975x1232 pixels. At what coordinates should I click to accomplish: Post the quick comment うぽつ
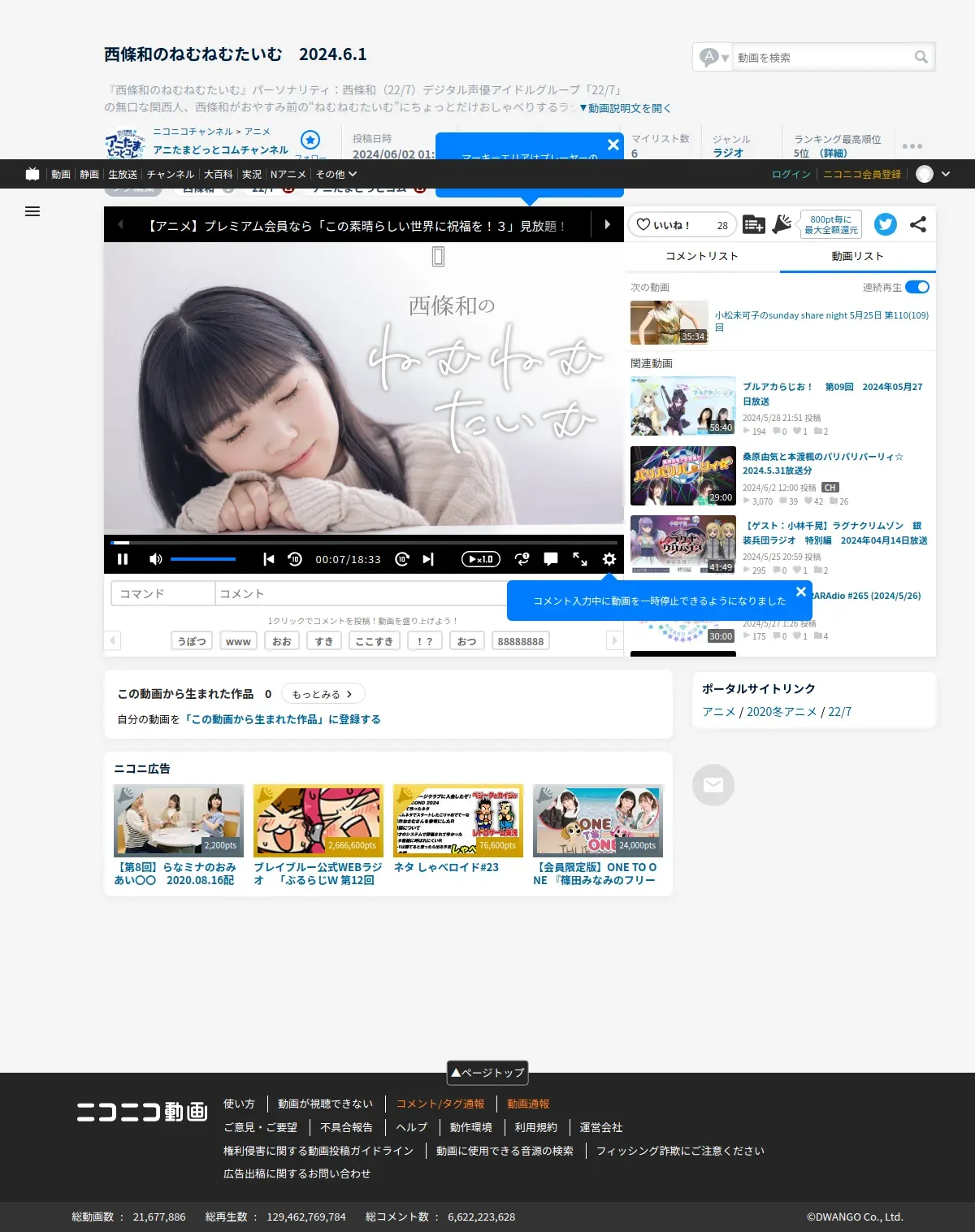(192, 641)
